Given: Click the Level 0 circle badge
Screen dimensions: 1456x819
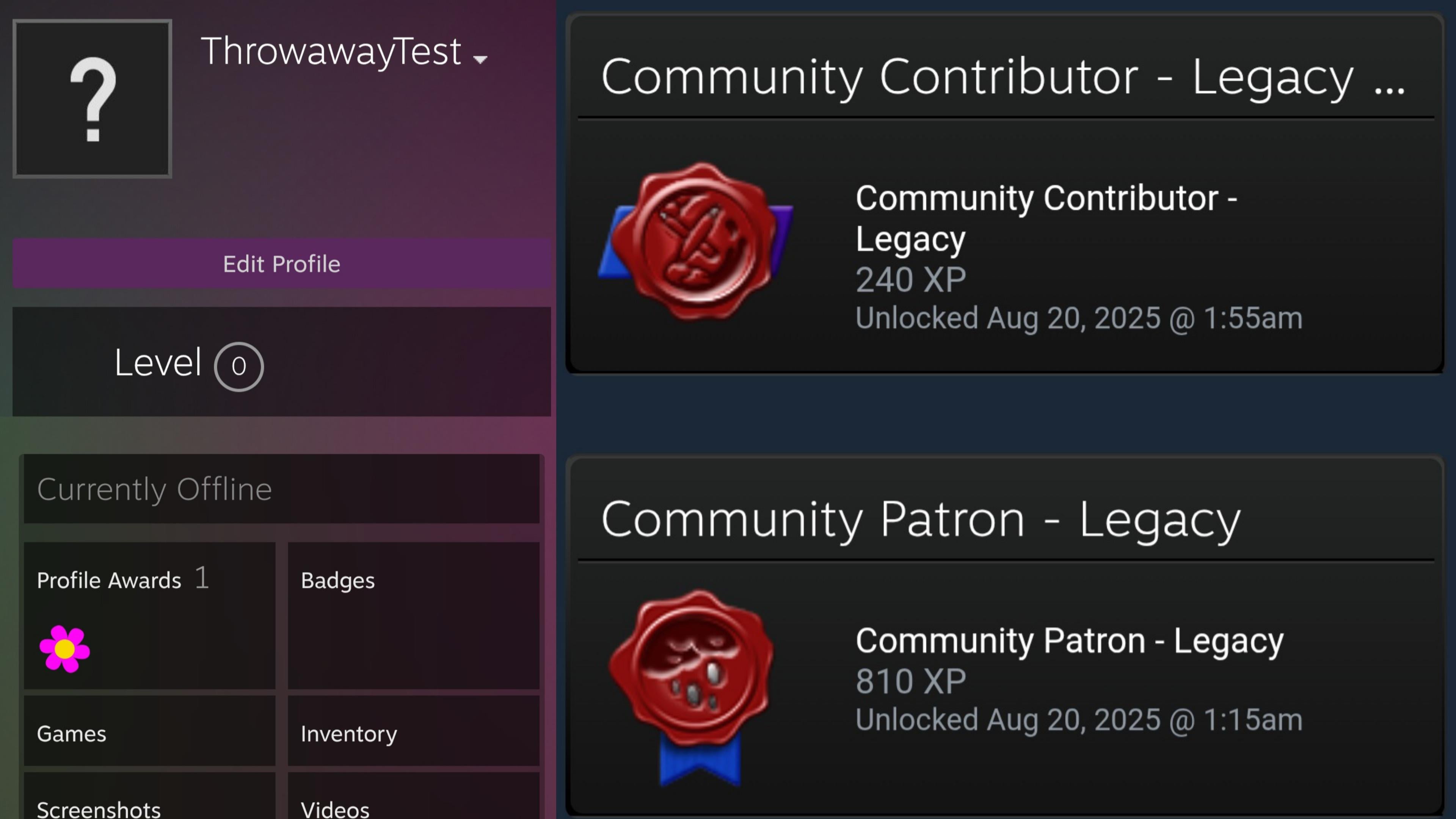Looking at the screenshot, I should point(238,366).
